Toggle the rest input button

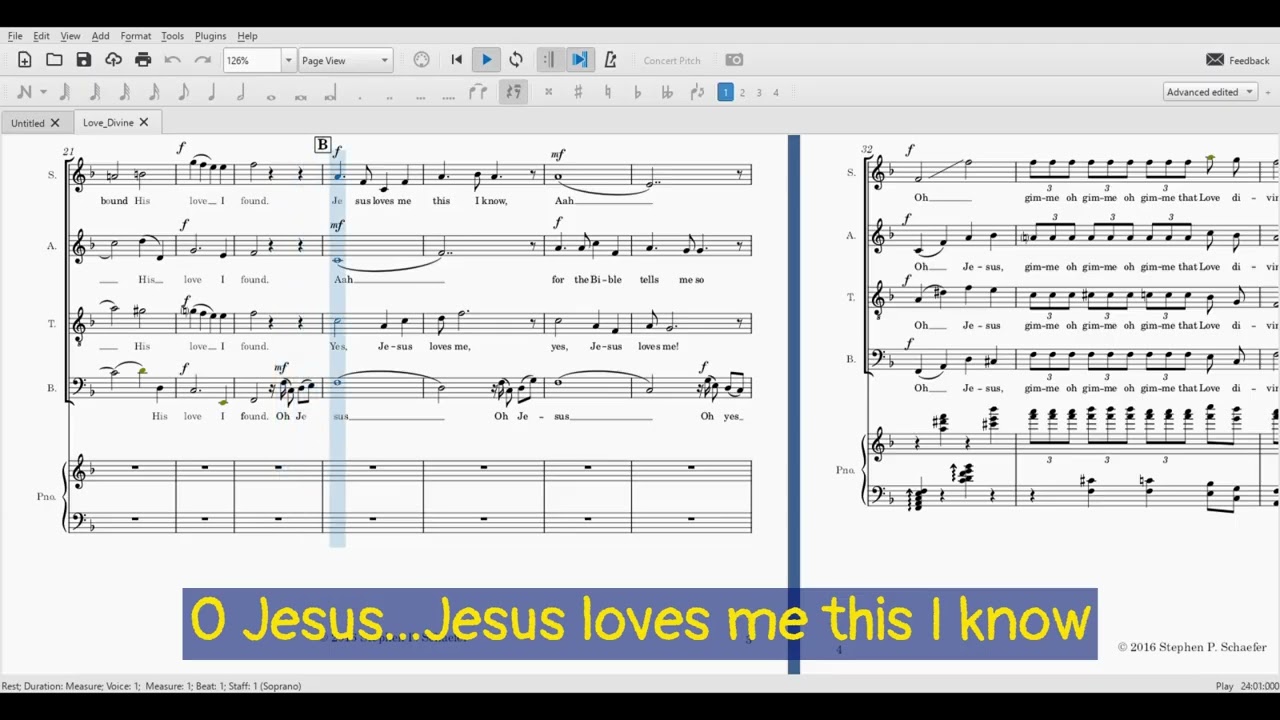pos(513,92)
